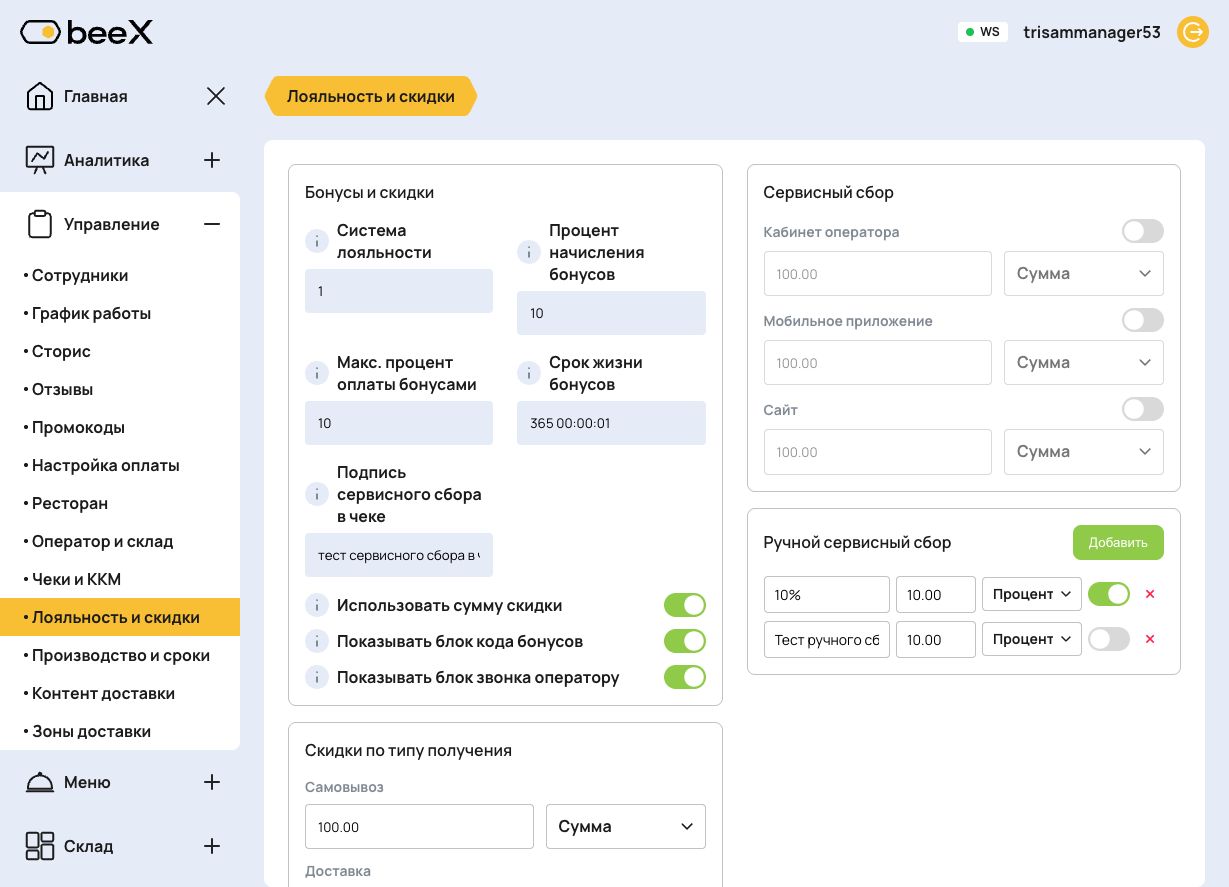Open Контент доставки in the sidebar
Screen dimensions: 1229x887
pyautogui.click(x=120, y=693)
